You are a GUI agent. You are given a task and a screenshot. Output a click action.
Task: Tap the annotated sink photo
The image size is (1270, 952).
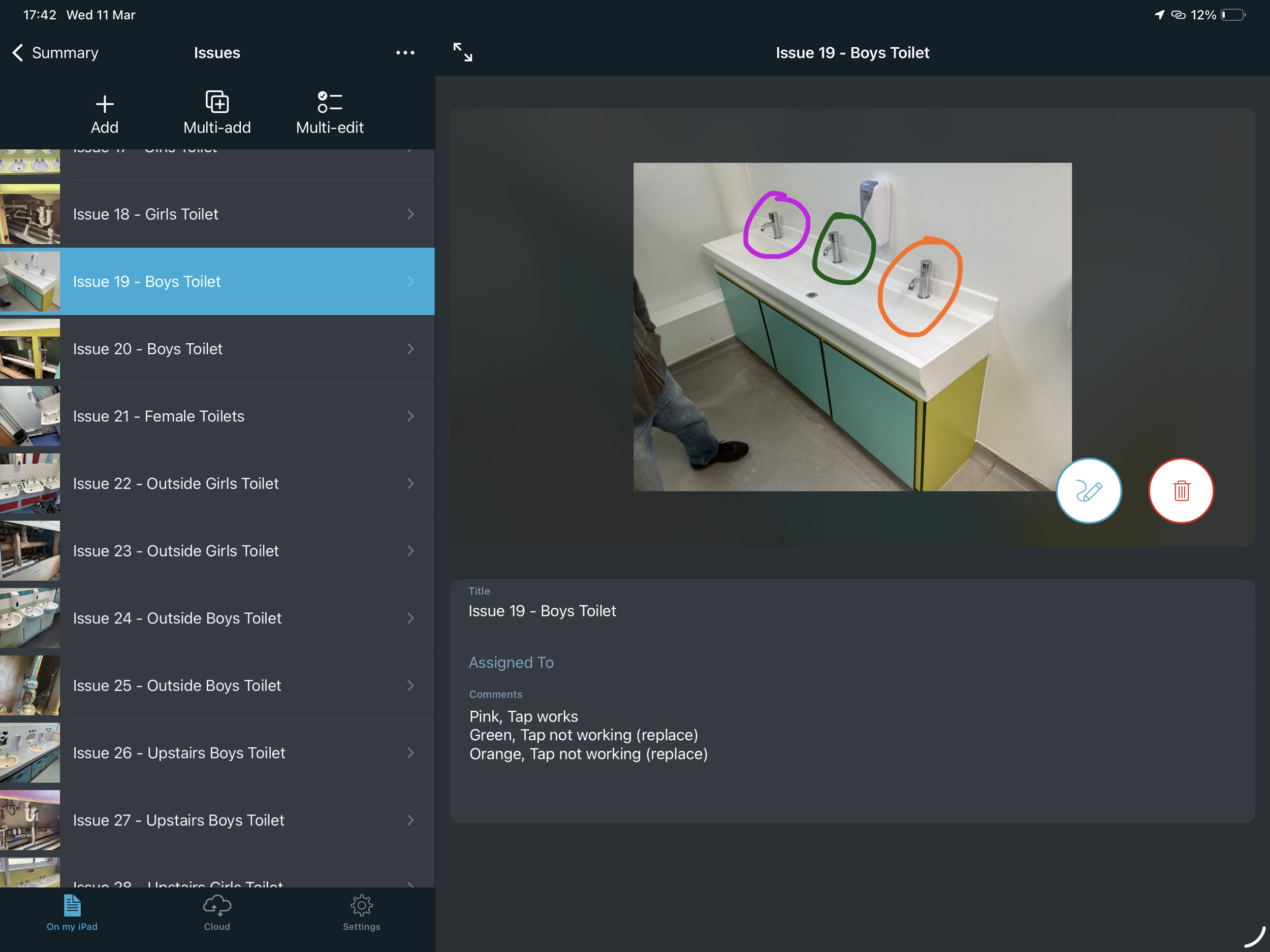coord(851,327)
